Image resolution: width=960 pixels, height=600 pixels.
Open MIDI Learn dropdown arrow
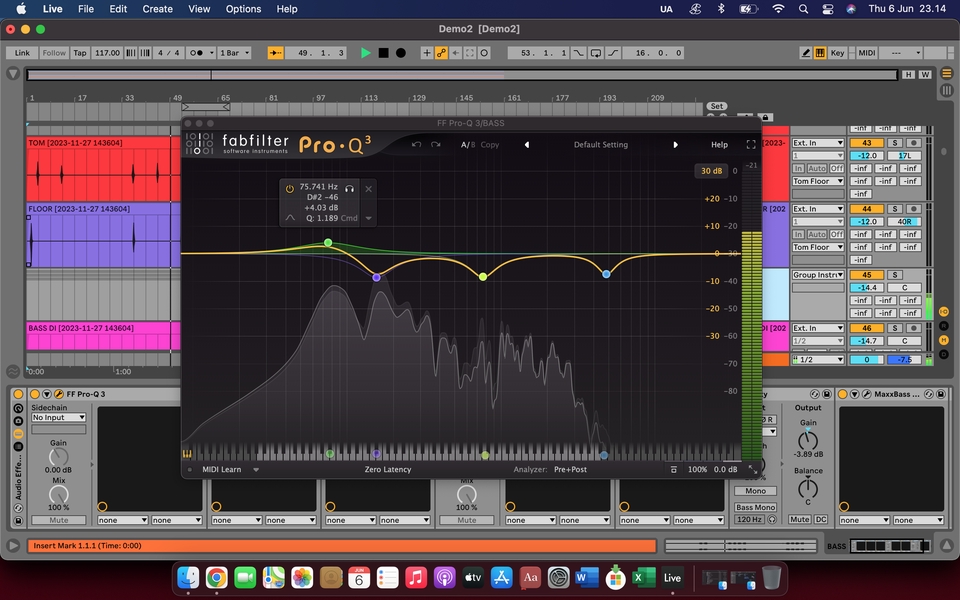tap(256, 470)
